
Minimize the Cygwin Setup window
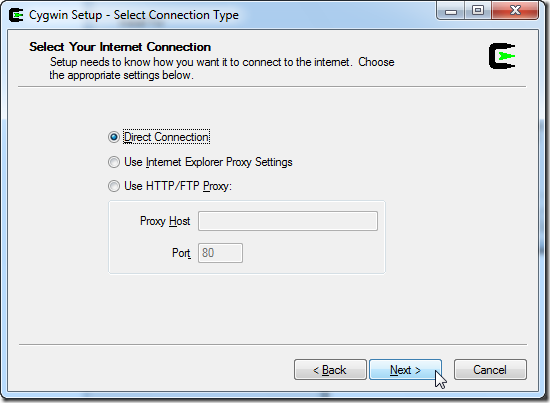(451, 11)
